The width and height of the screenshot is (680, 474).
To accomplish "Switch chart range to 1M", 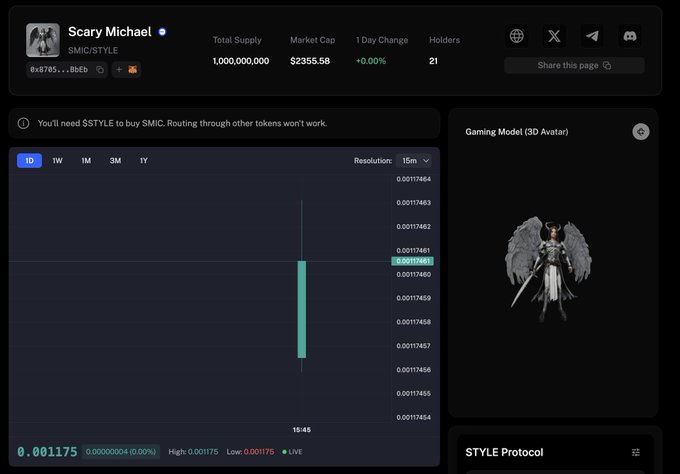I will pyautogui.click(x=86, y=160).
